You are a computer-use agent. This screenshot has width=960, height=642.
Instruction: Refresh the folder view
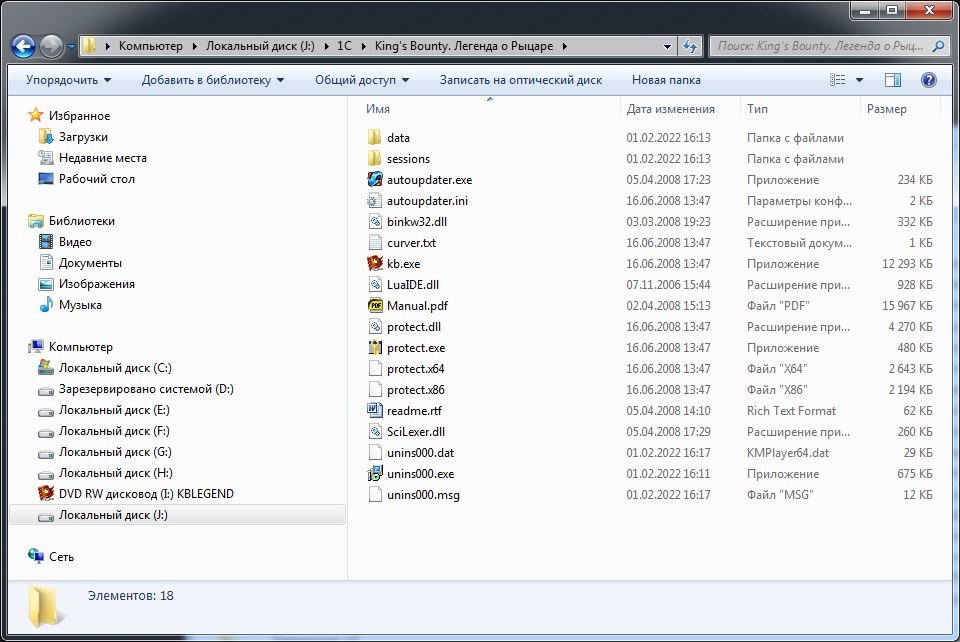click(690, 45)
